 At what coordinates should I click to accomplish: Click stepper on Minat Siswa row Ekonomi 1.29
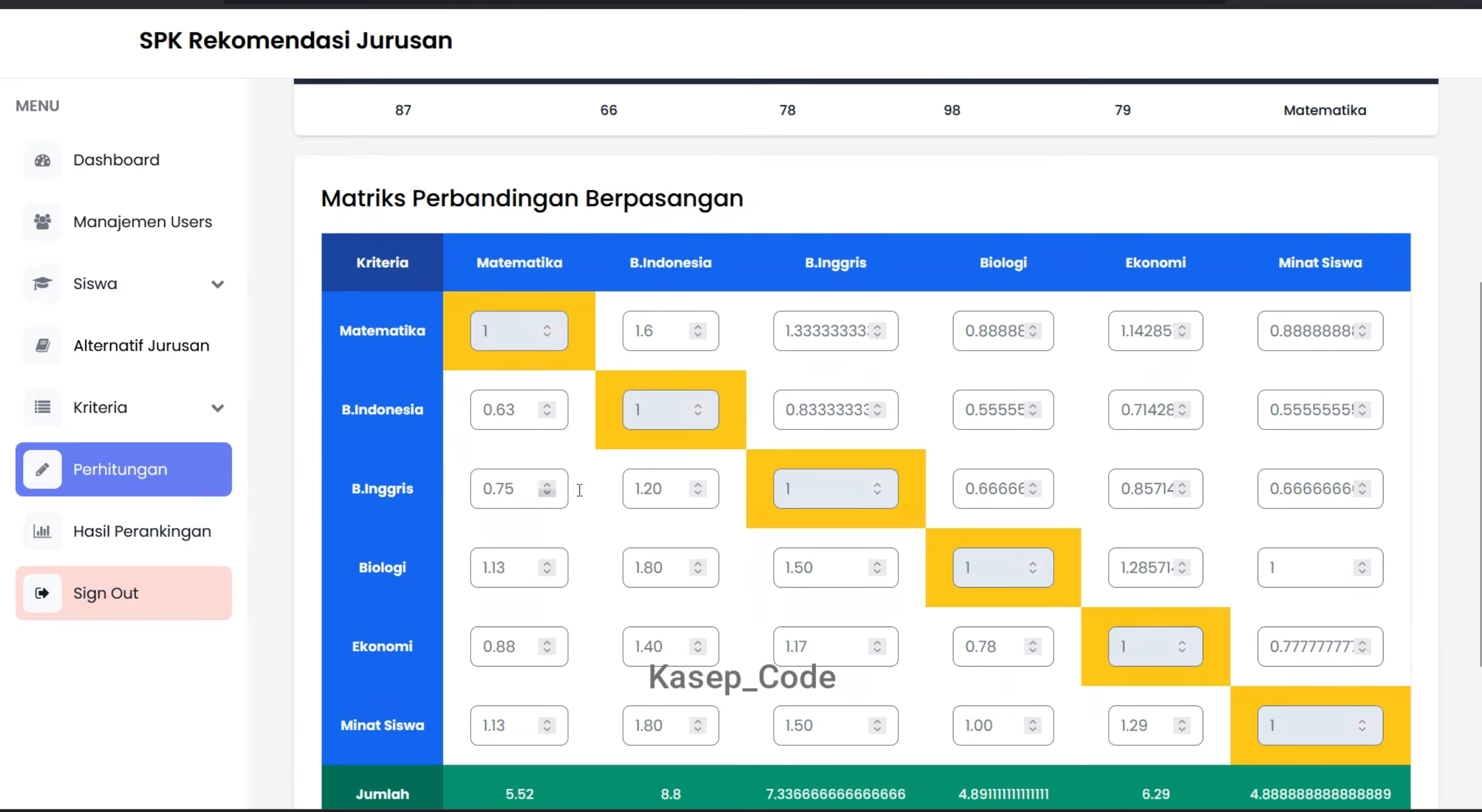point(1182,725)
